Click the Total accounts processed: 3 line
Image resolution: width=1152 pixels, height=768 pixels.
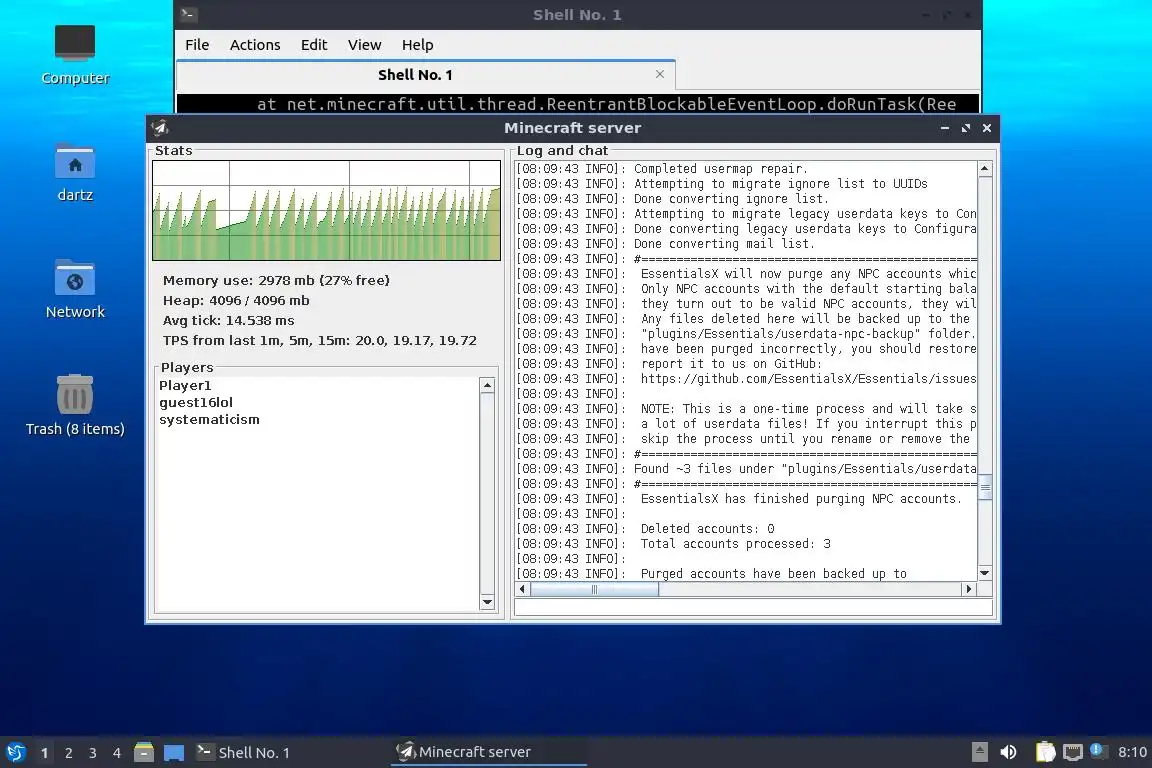(x=674, y=544)
